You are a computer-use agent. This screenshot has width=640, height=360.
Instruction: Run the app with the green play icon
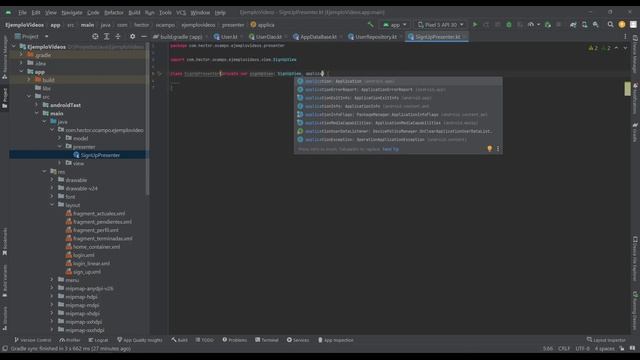point(475,24)
